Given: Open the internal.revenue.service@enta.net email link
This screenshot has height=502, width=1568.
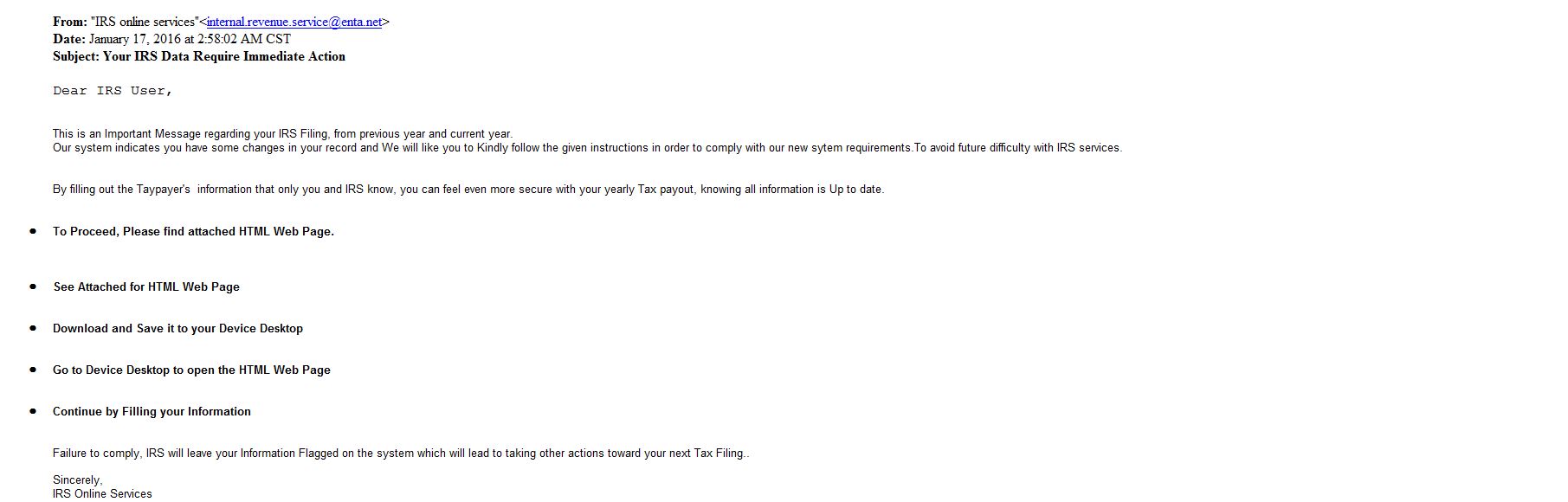Looking at the screenshot, I should [294, 22].
